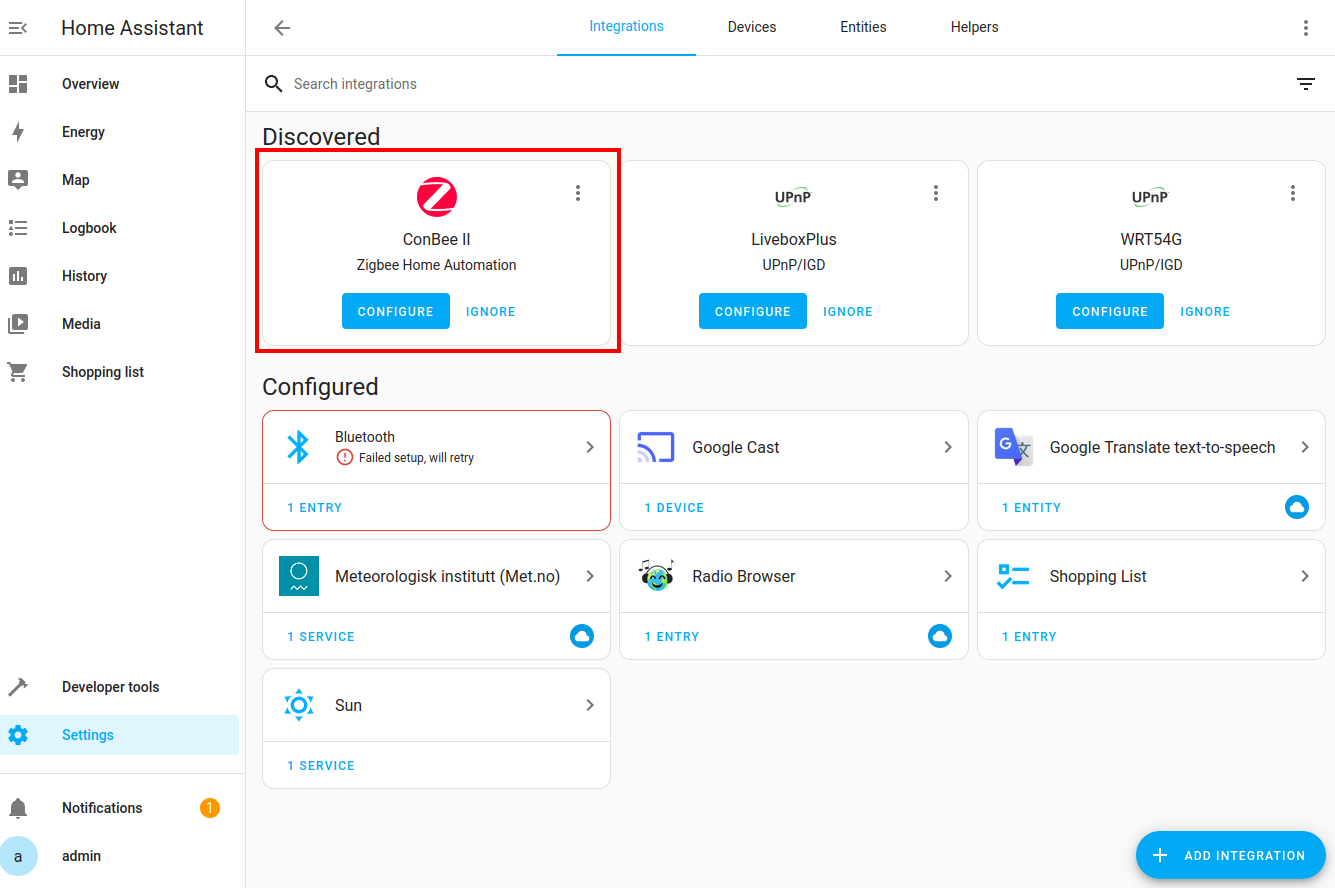Open the filter icon beside the search bar
1335x888 pixels.
point(1305,84)
